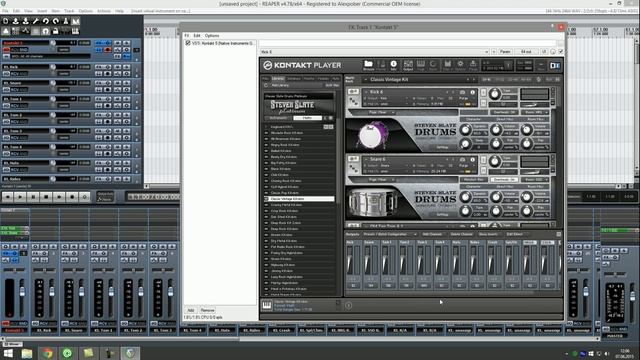
Task: Open FX window Options menu
Action: (x=212, y=36)
